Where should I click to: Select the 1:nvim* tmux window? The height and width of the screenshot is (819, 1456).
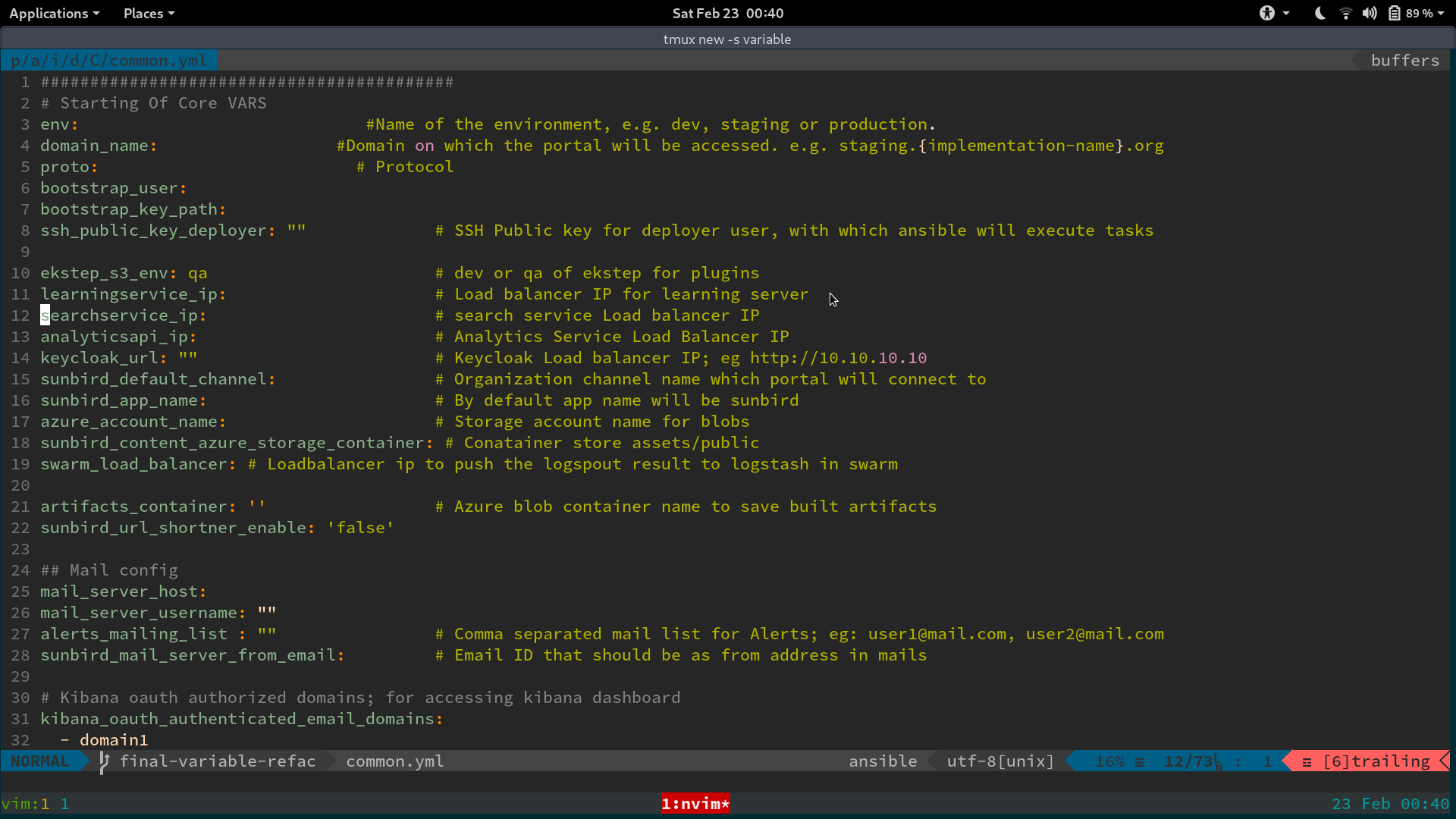695,803
